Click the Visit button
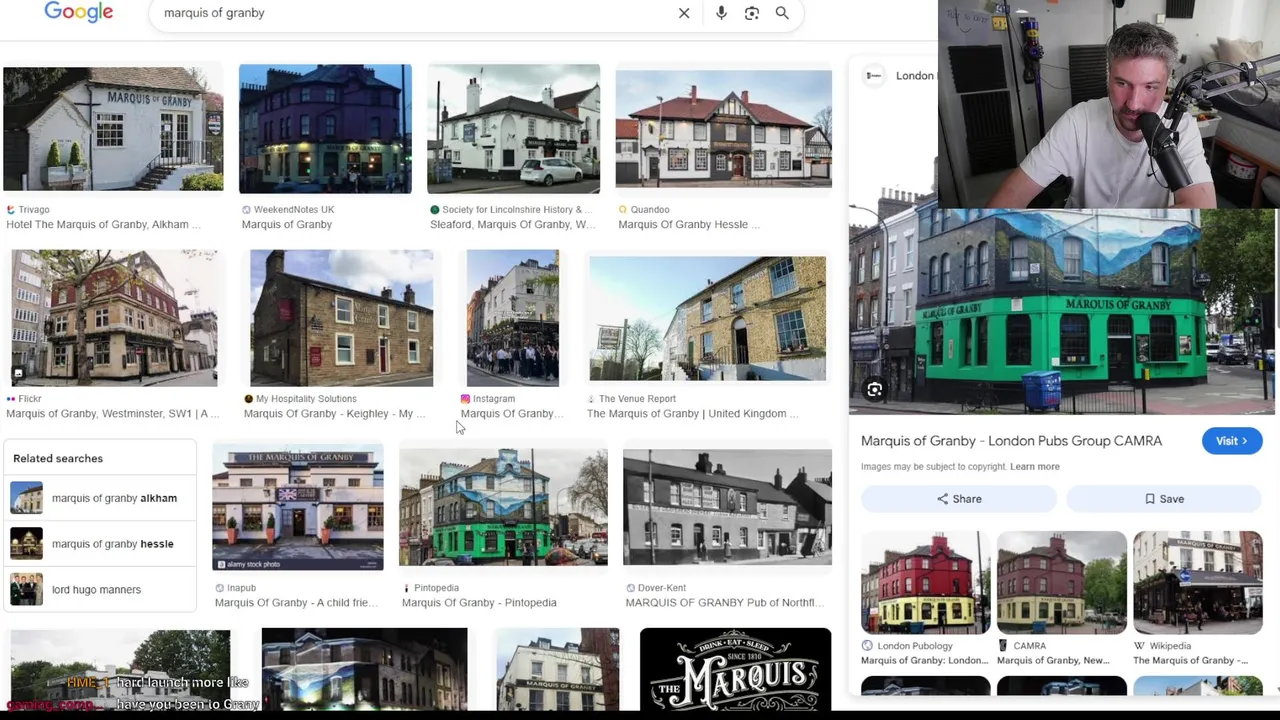 pyautogui.click(x=1231, y=441)
